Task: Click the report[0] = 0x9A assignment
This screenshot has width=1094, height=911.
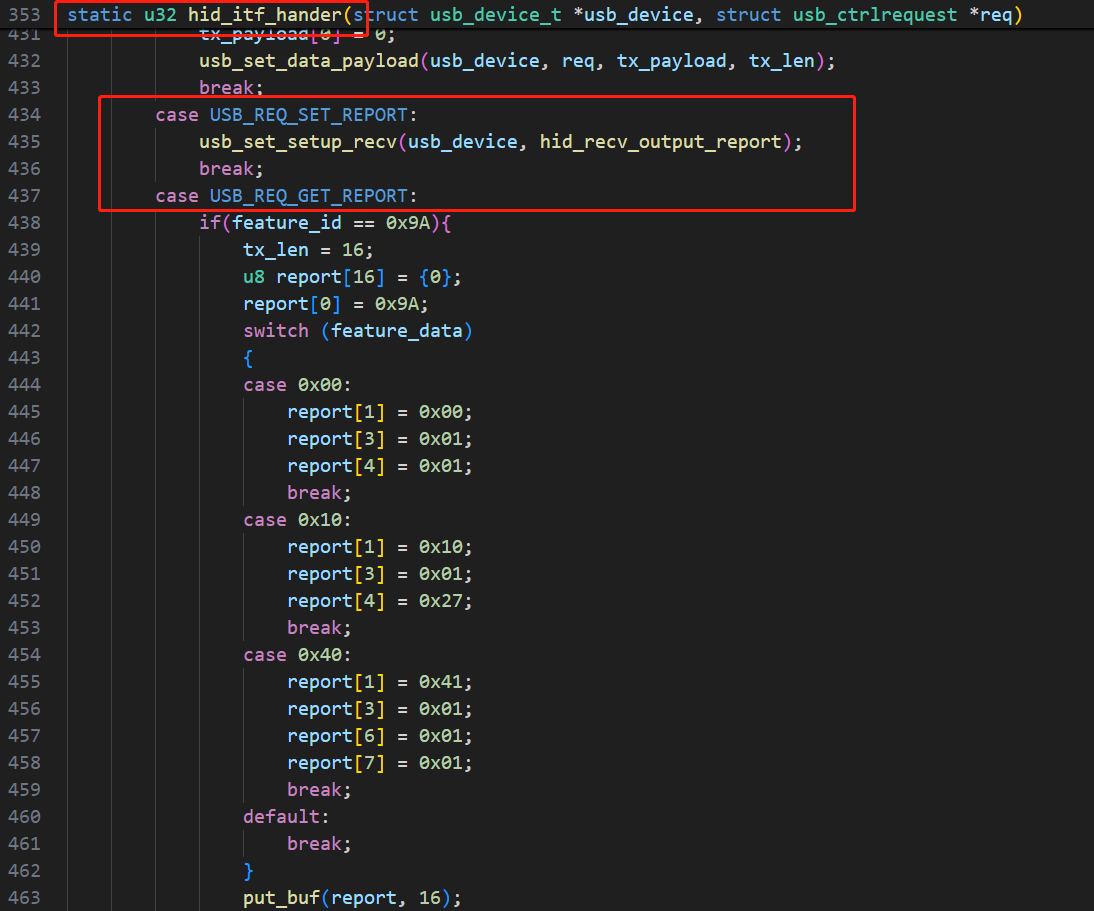Action: coord(336,304)
